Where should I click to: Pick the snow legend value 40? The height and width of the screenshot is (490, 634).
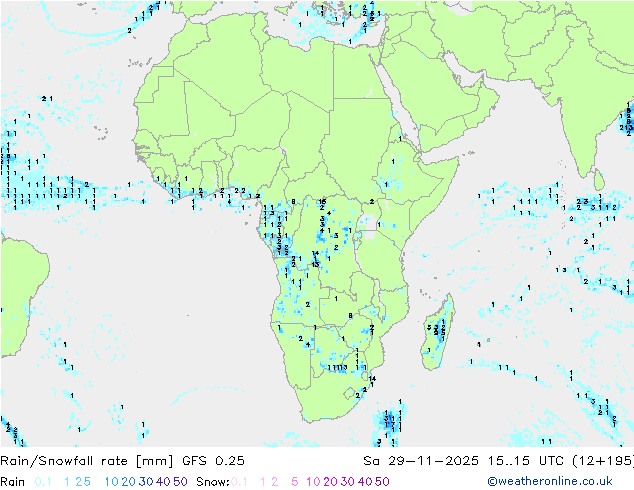click(x=365, y=482)
